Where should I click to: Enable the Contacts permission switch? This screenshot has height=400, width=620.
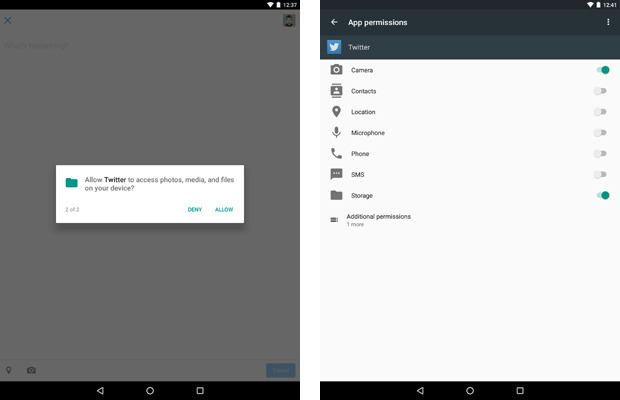click(600, 91)
